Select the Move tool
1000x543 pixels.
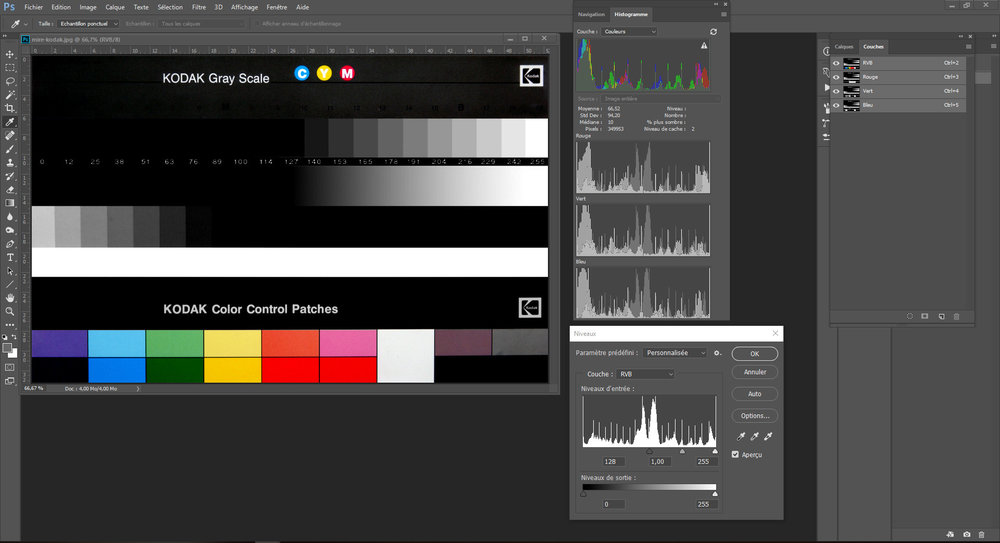pos(10,54)
